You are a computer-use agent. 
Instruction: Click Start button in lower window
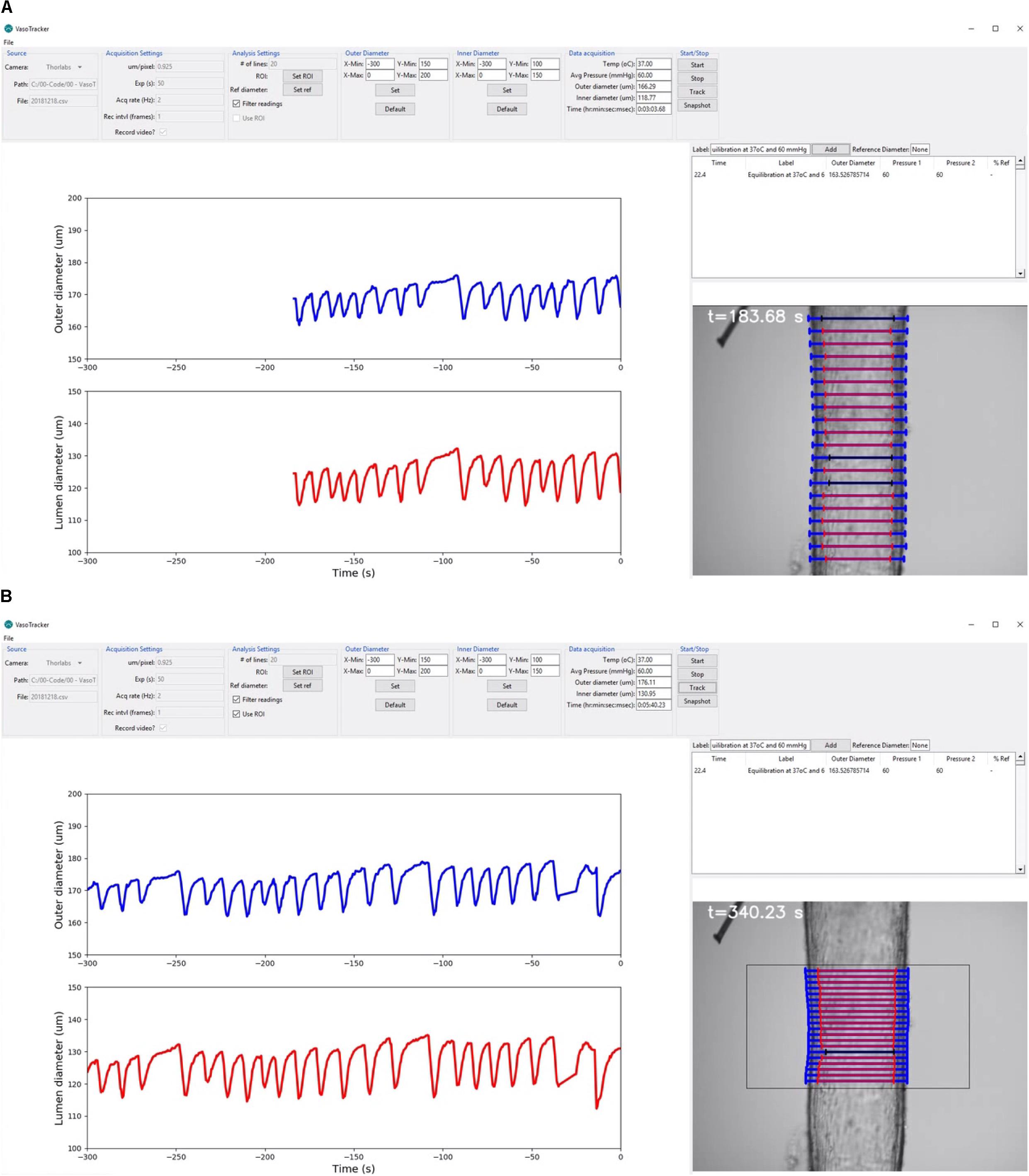pyautogui.click(x=697, y=660)
